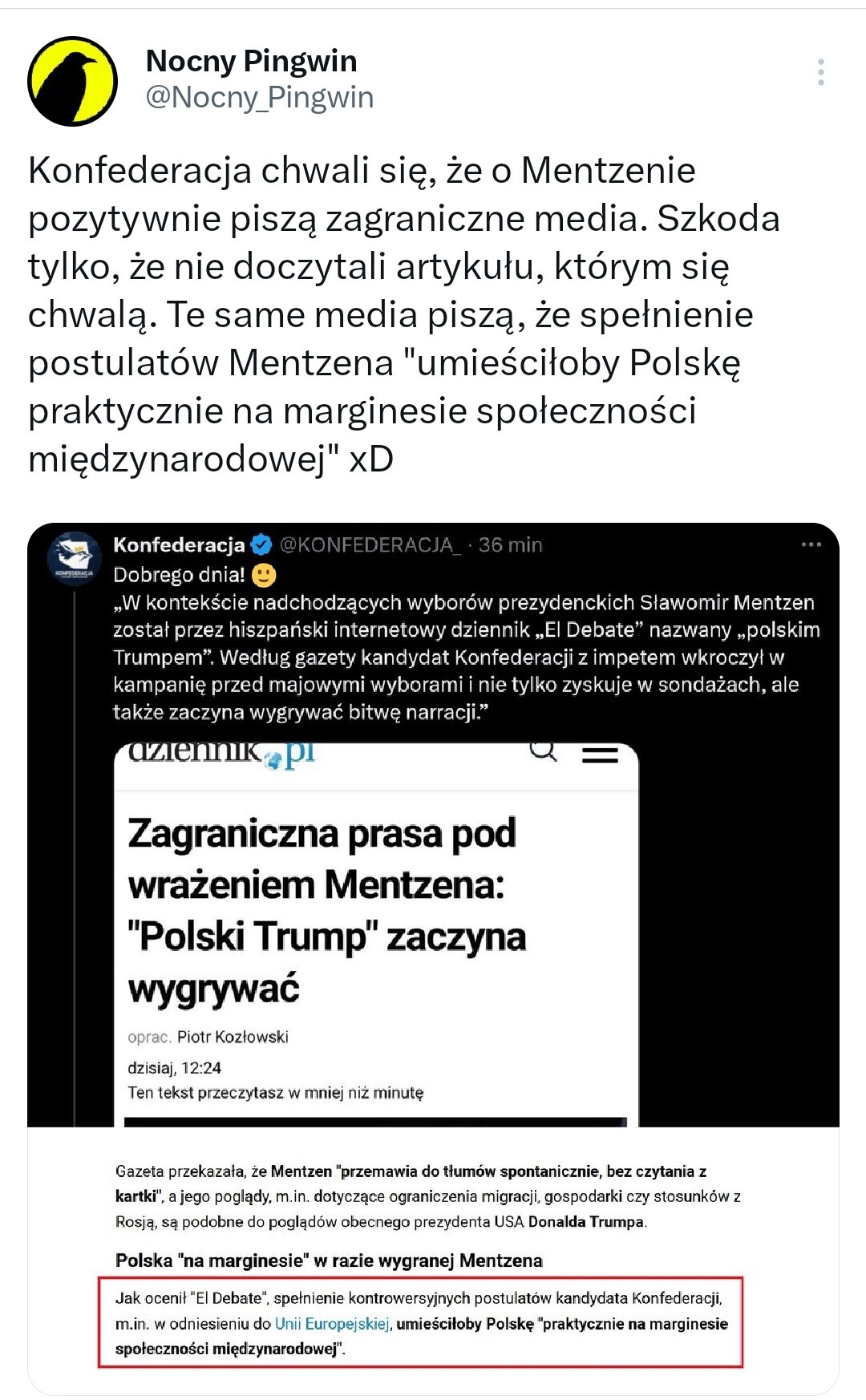
Task: Click the dziennik.pl logo
Action: (x=222, y=754)
